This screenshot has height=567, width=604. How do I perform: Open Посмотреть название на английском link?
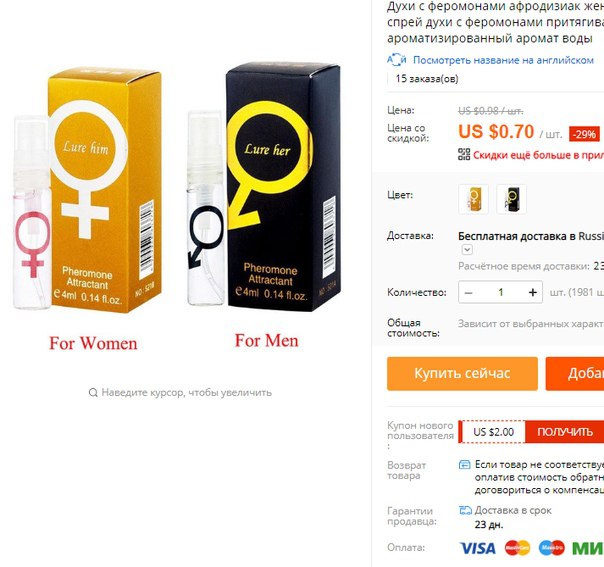coord(503,60)
